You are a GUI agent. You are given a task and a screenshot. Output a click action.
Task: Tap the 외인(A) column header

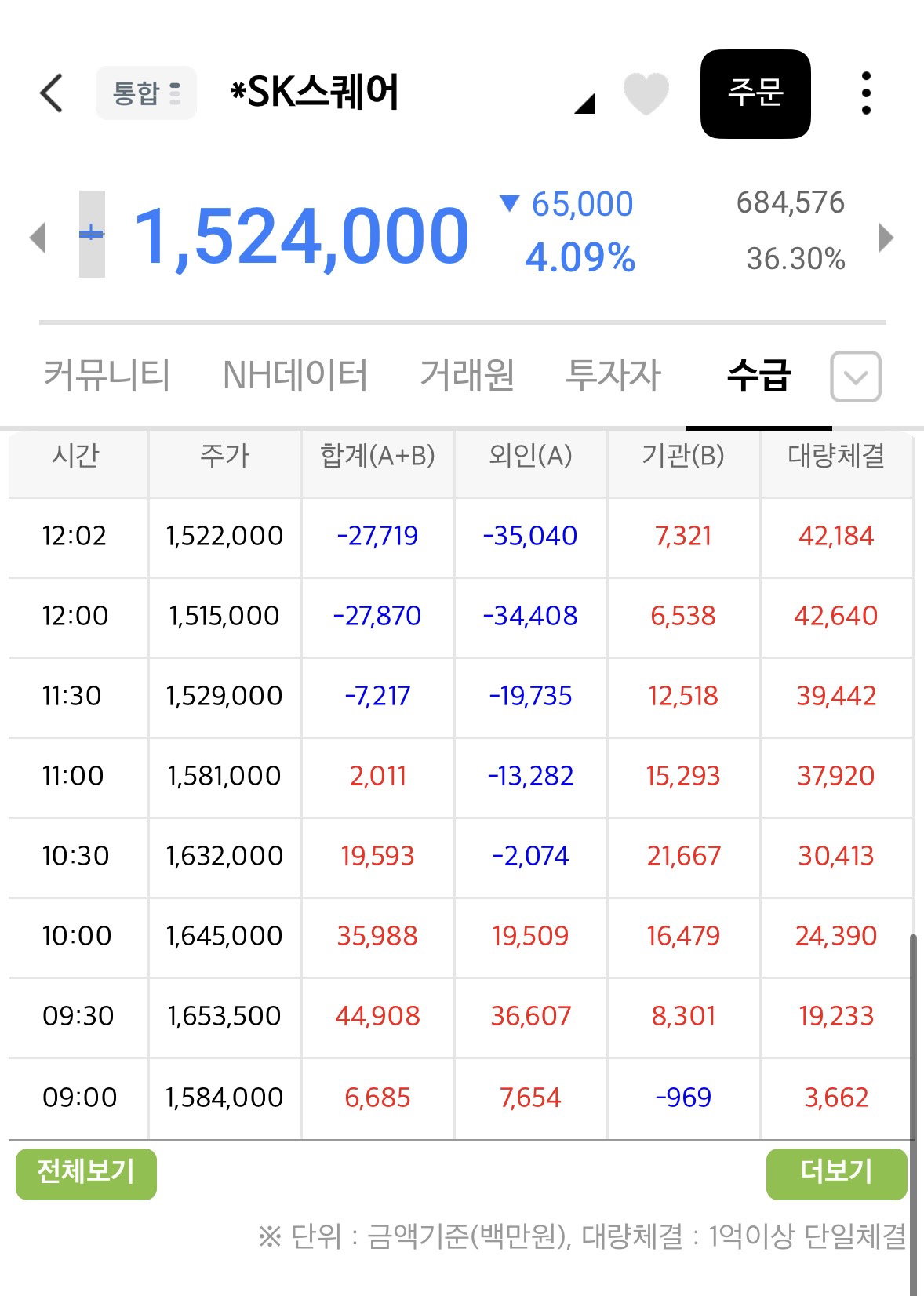(x=531, y=456)
